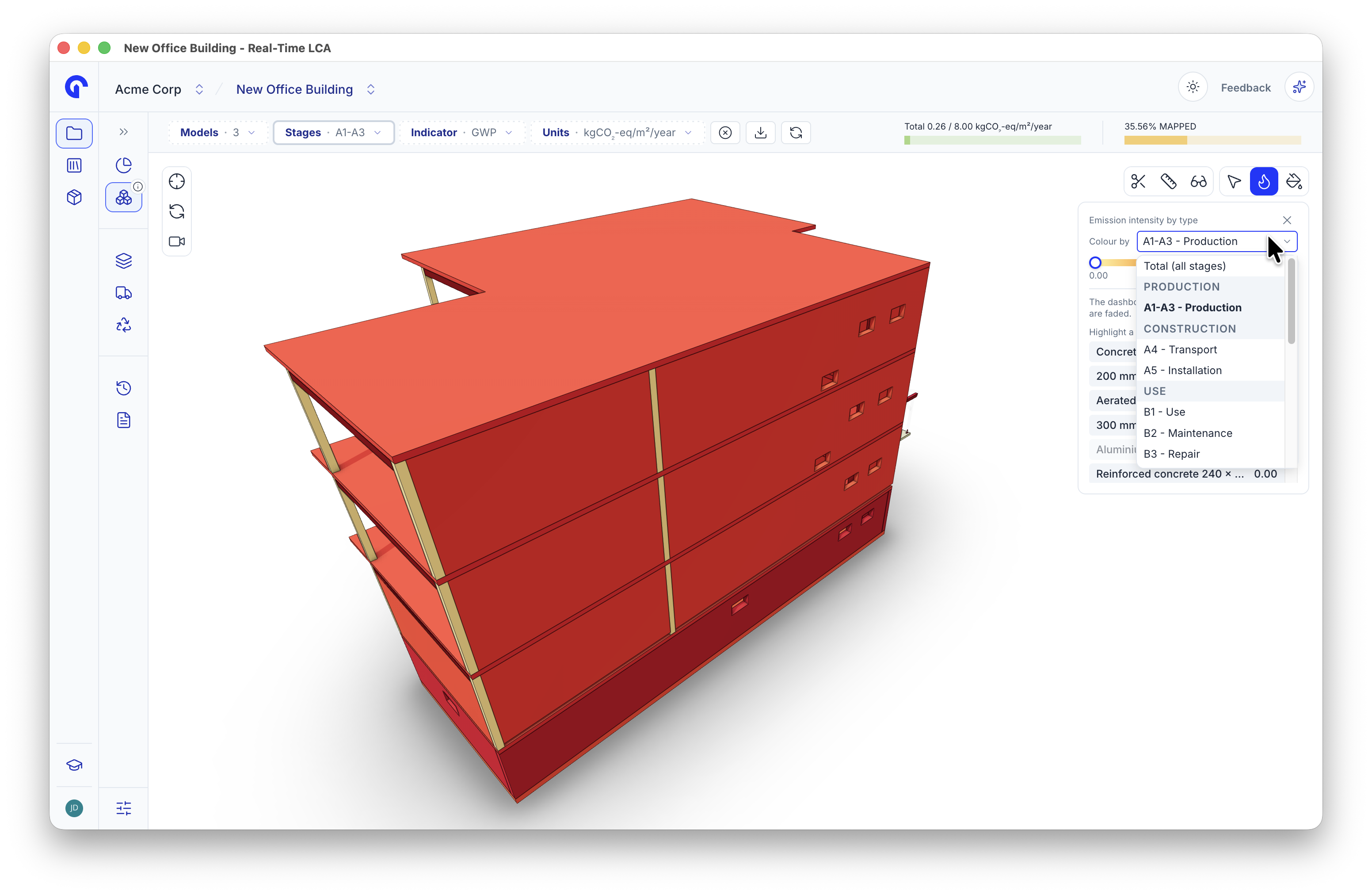The height and width of the screenshot is (895, 1372).
Task: Open the Models dropdown
Action: coord(218,133)
